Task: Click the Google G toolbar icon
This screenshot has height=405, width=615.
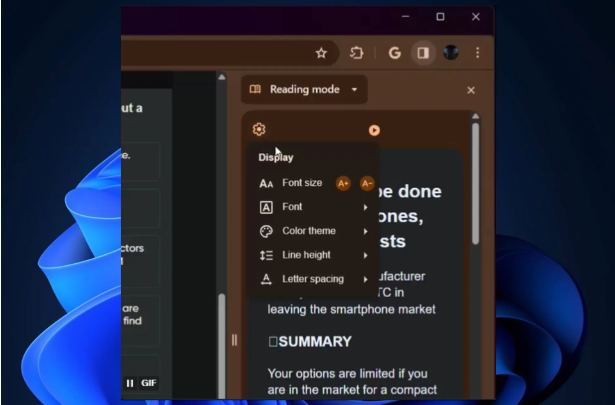Action: pyautogui.click(x=395, y=53)
